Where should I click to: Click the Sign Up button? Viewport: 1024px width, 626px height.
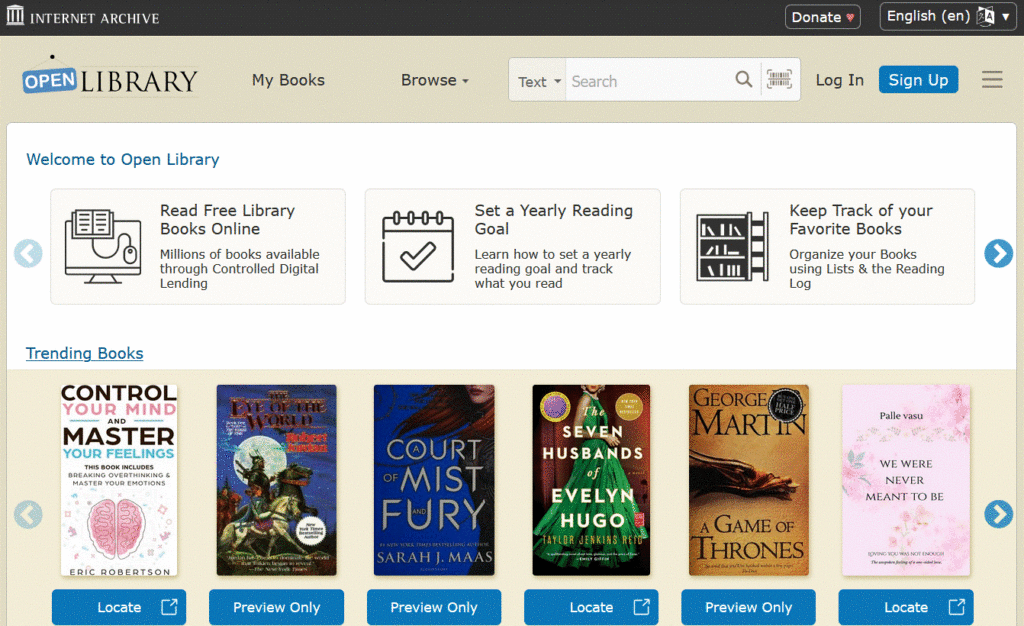pos(918,79)
